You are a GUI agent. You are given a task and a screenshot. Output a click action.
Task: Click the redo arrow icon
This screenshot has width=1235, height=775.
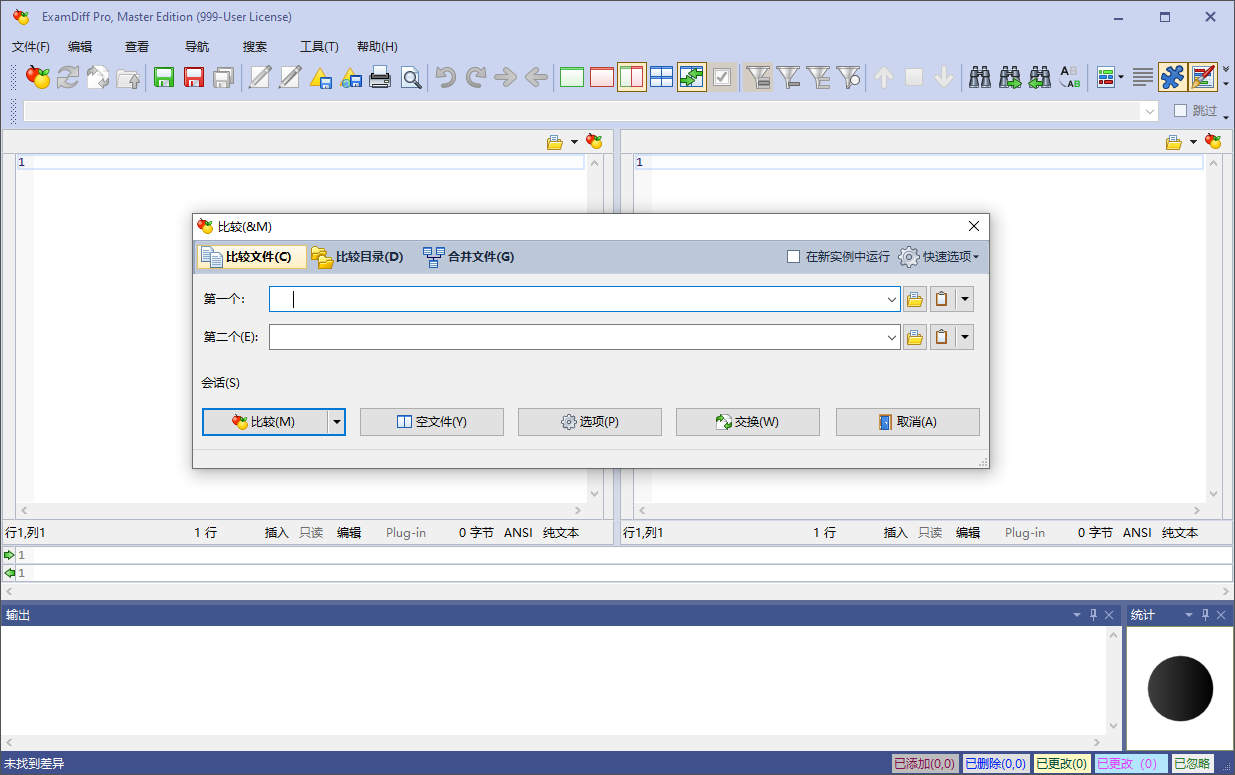[476, 77]
